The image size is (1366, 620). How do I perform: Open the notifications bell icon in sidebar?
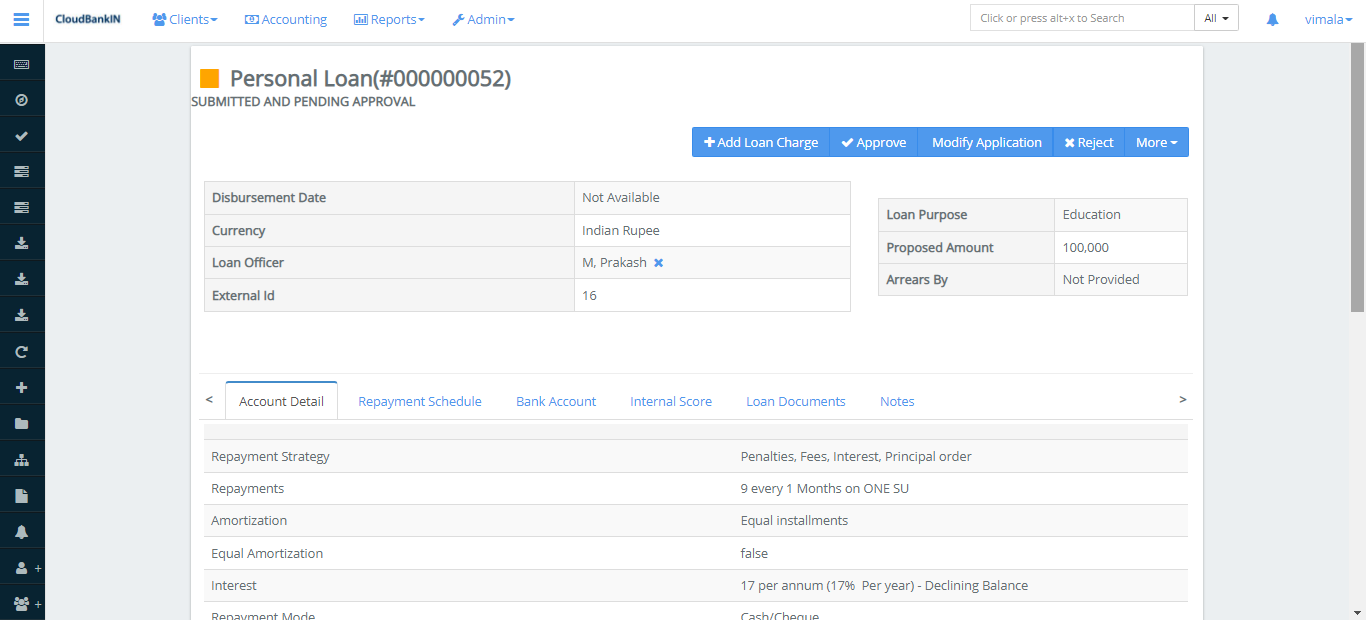coord(21,531)
